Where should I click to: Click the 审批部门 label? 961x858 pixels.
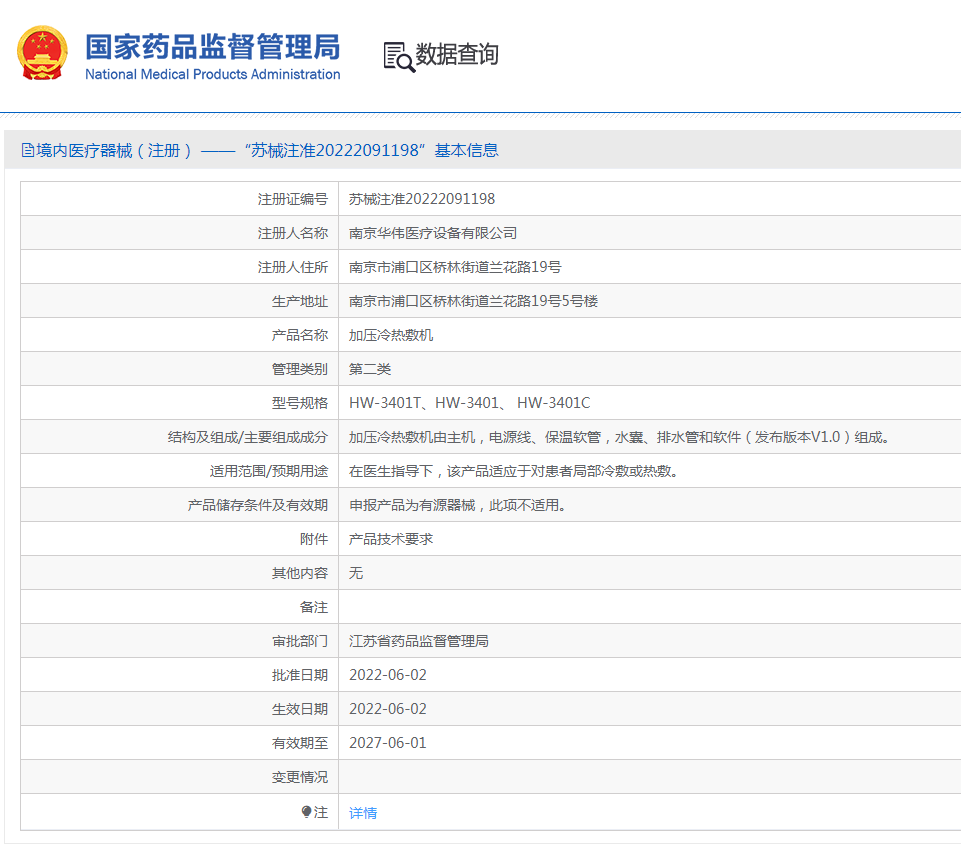300,641
